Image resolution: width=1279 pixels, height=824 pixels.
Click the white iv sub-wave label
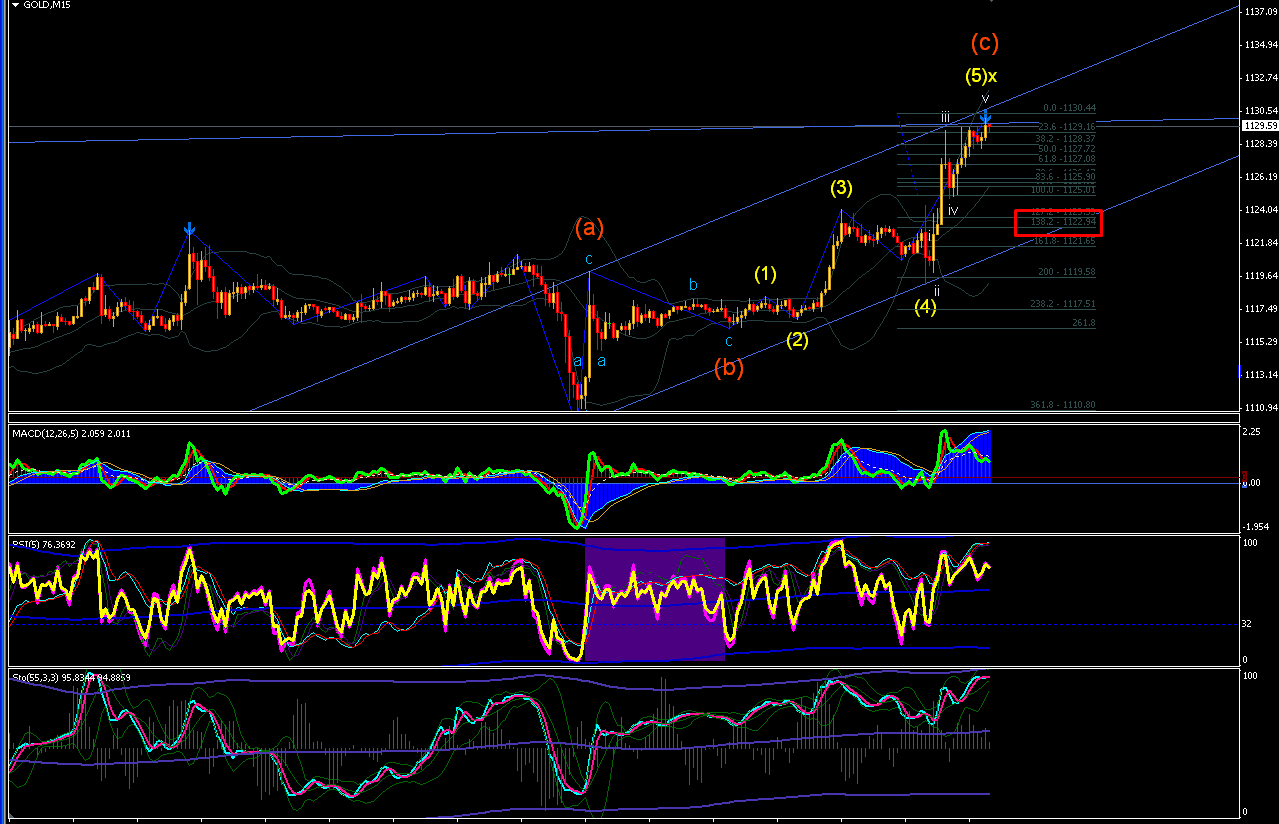pyautogui.click(x=953, y=210)
